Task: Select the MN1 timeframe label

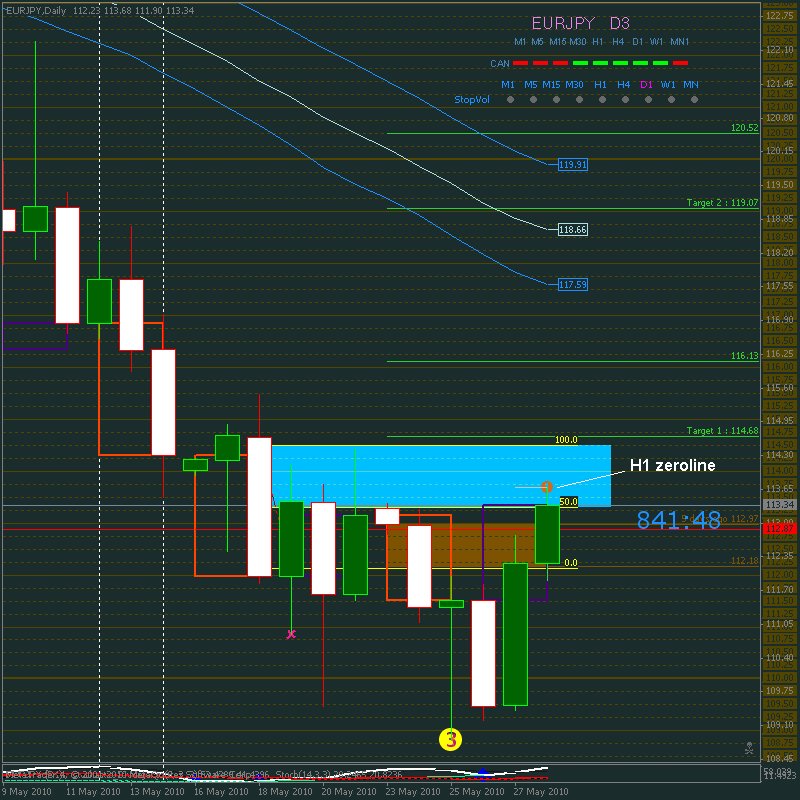Action: pyautogui.click(x=680, y=42)
